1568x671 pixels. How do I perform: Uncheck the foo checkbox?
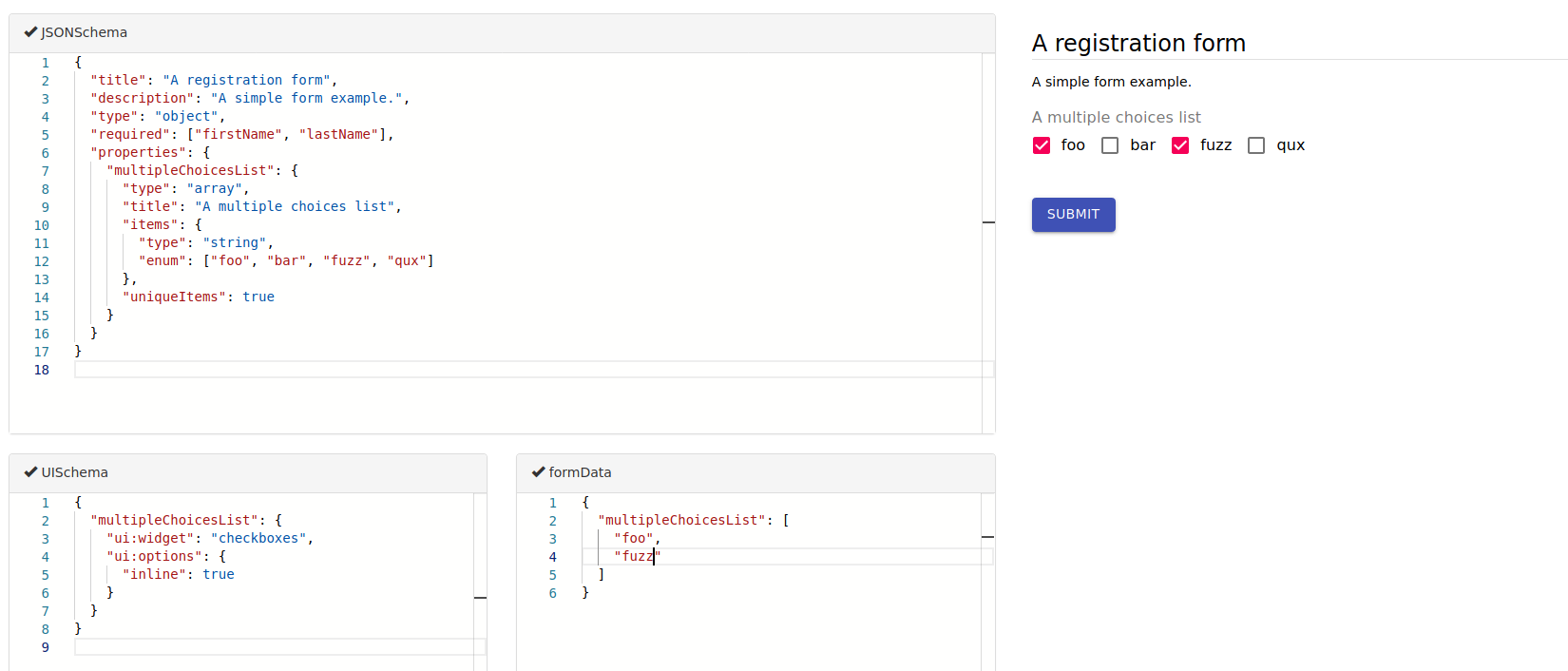click(x=1042, y=145)
